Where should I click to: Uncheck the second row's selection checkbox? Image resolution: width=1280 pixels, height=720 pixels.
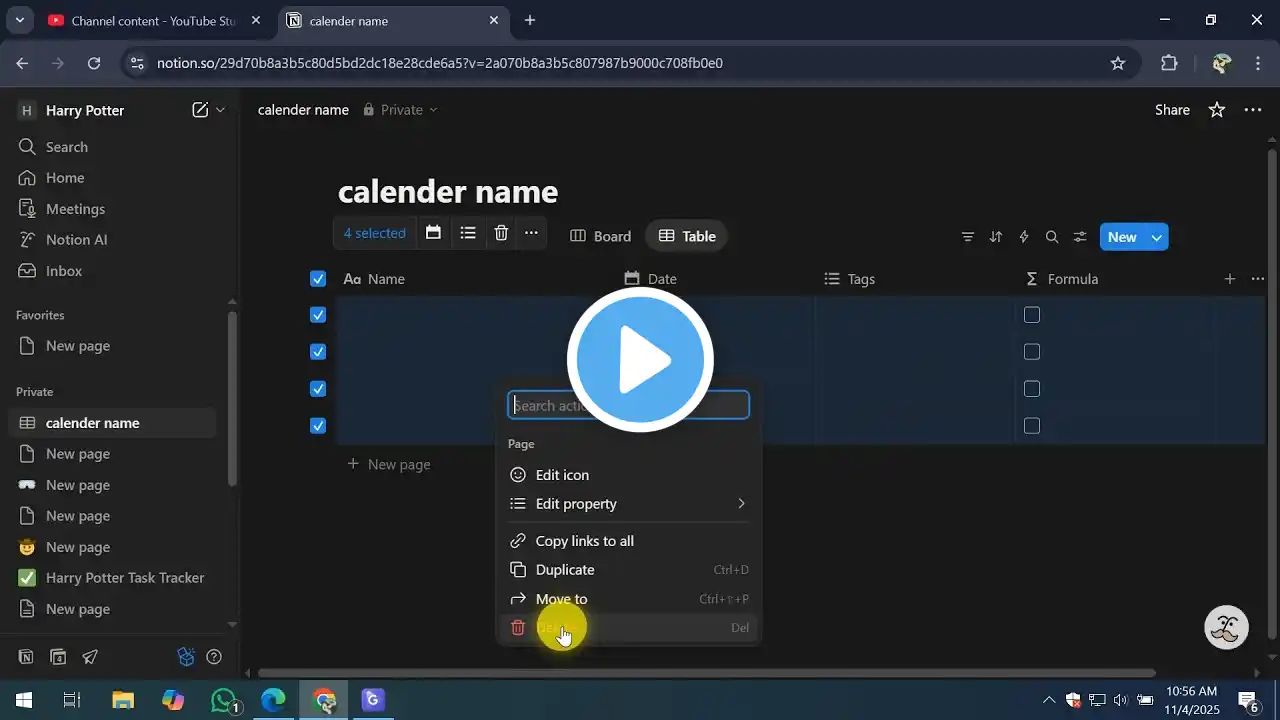point(318,352)
